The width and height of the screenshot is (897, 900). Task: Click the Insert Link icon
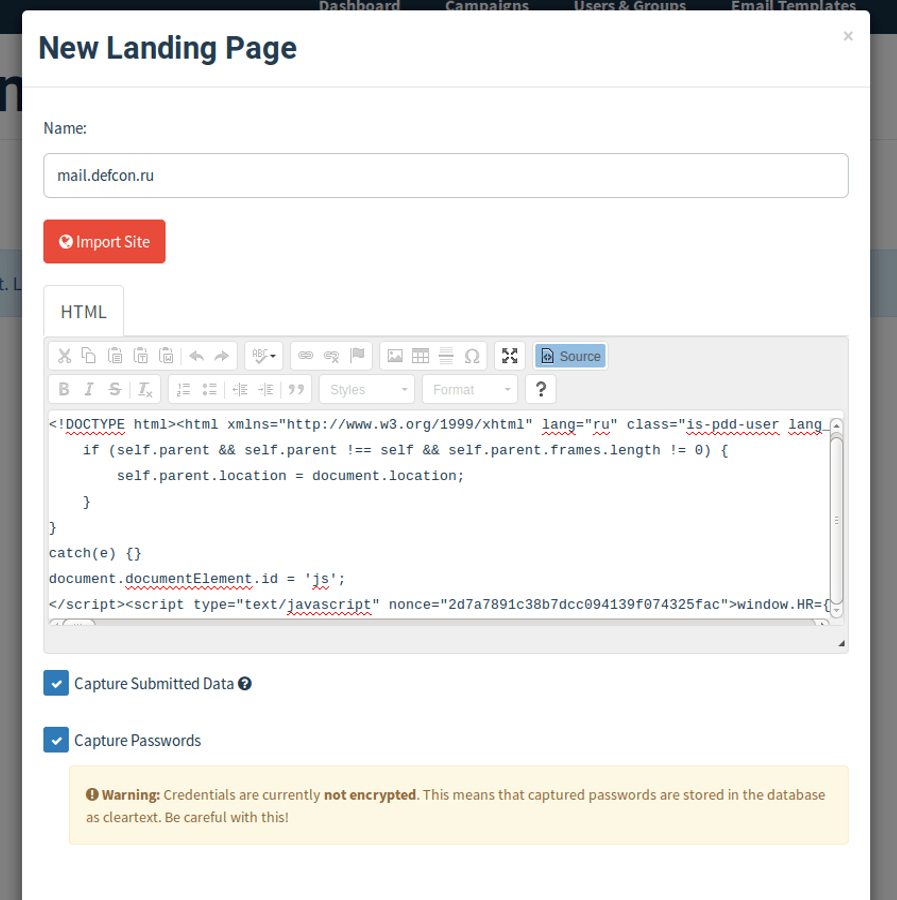[306, 356]
